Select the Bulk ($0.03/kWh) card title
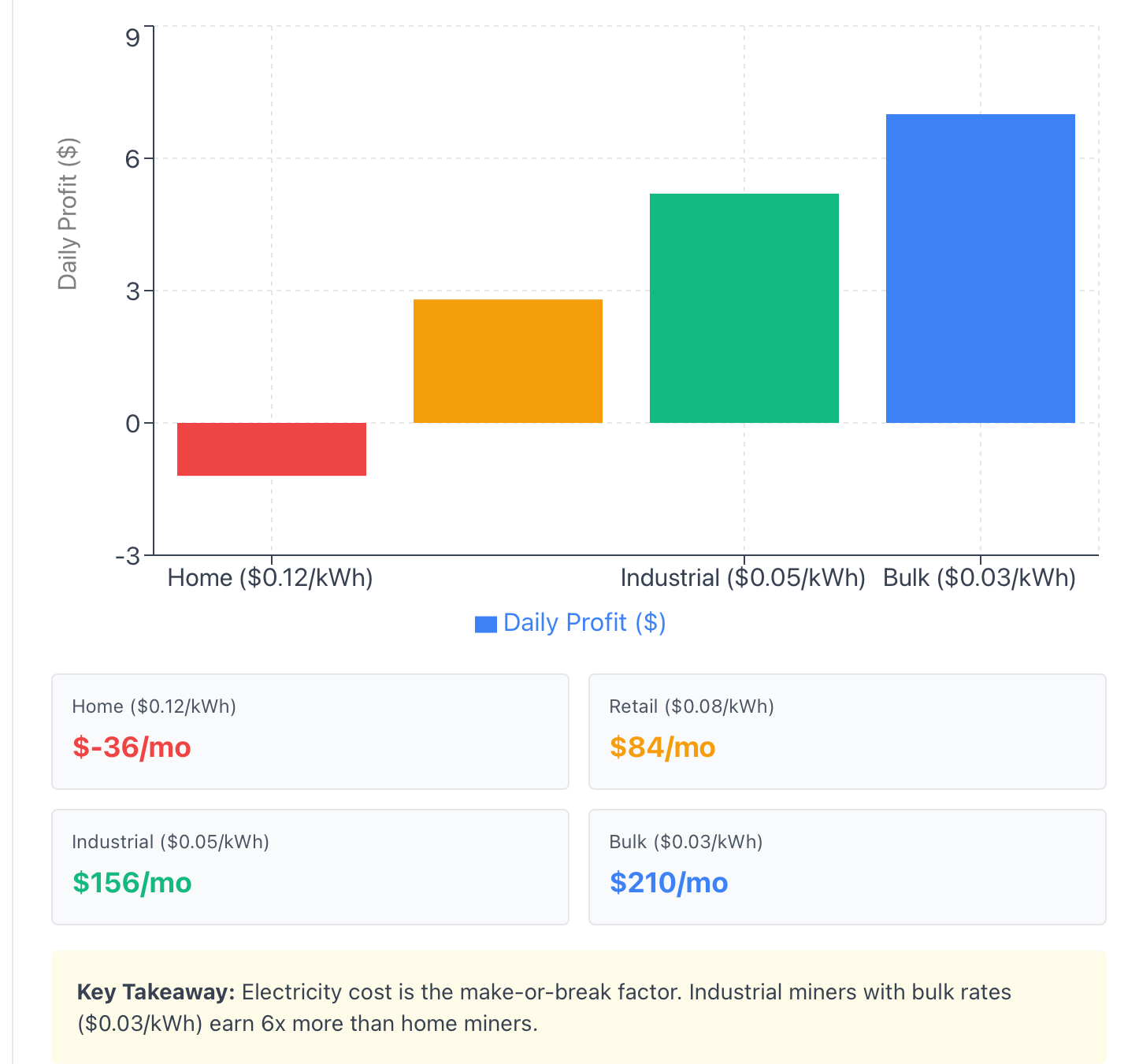This screenshot has height=1064, width=1139. [x=685, y=842]
